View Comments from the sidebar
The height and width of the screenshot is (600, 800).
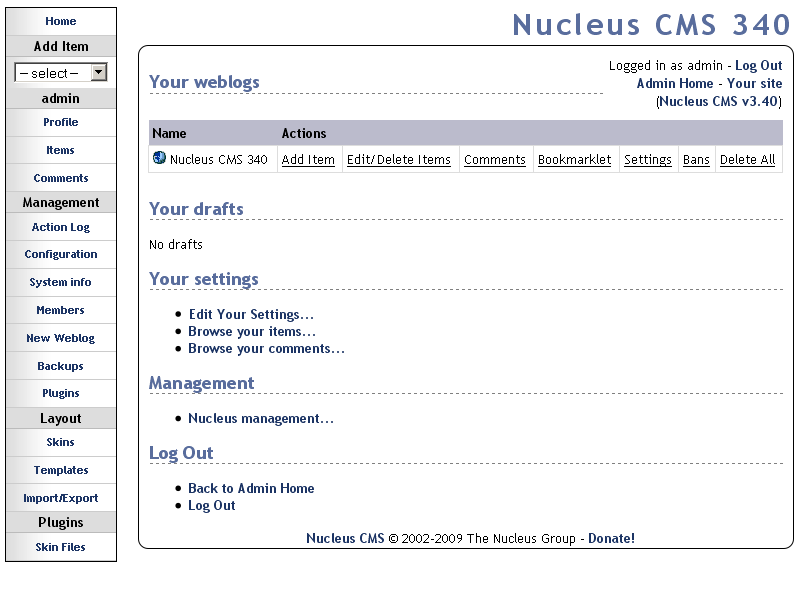(x=60, y=177)
